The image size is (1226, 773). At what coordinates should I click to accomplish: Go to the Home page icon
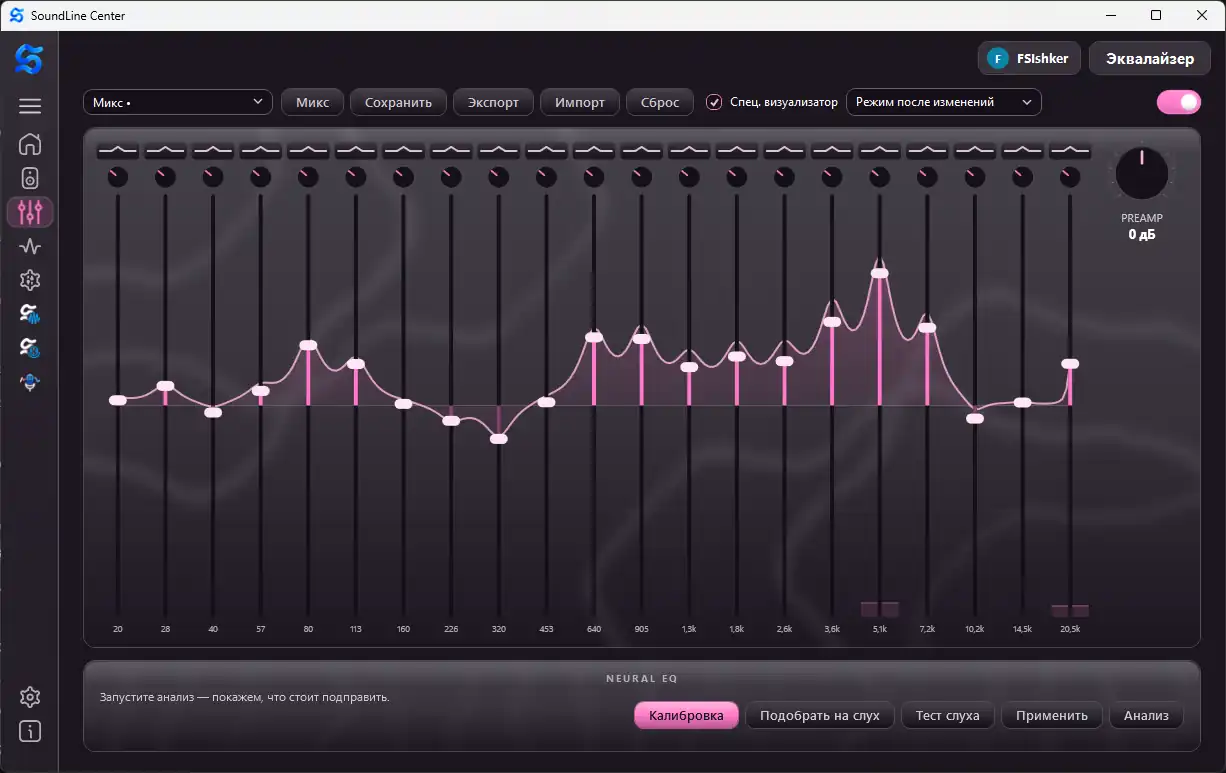tap(30, 144)
